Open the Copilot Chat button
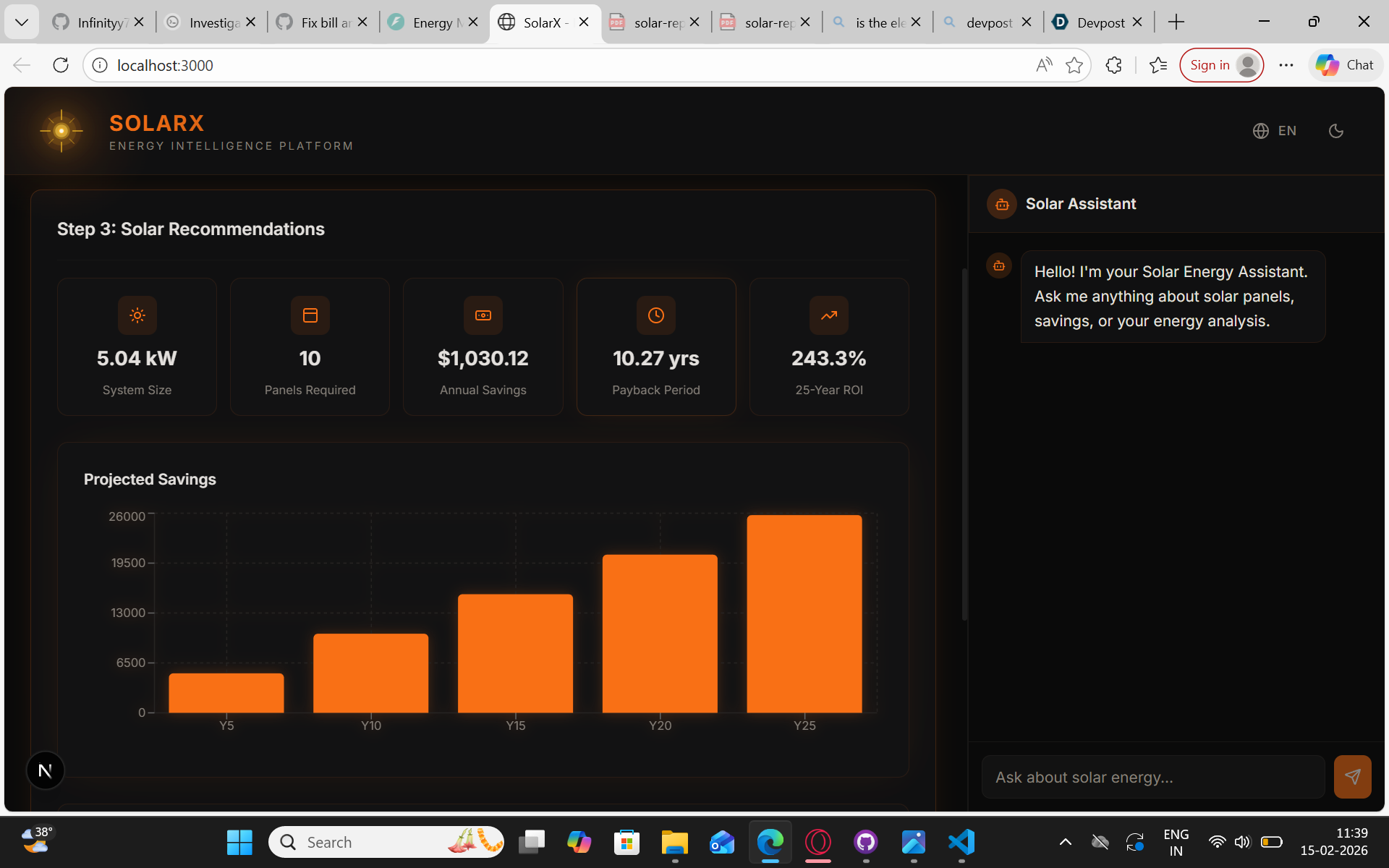The width and height of the screenshot is (1389, 868). click(x=1345, y=65)
